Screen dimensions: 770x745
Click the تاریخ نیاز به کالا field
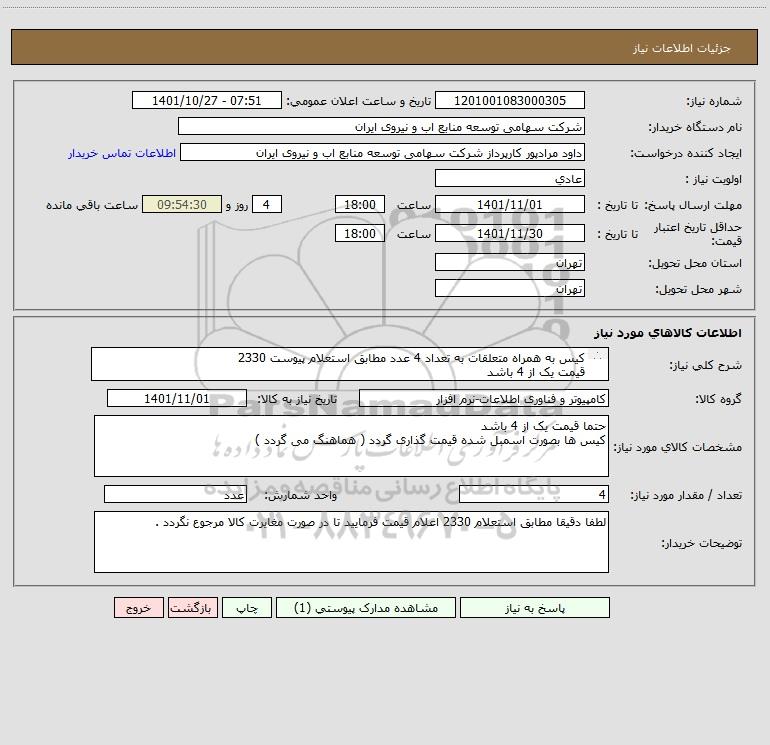[177, 399]
